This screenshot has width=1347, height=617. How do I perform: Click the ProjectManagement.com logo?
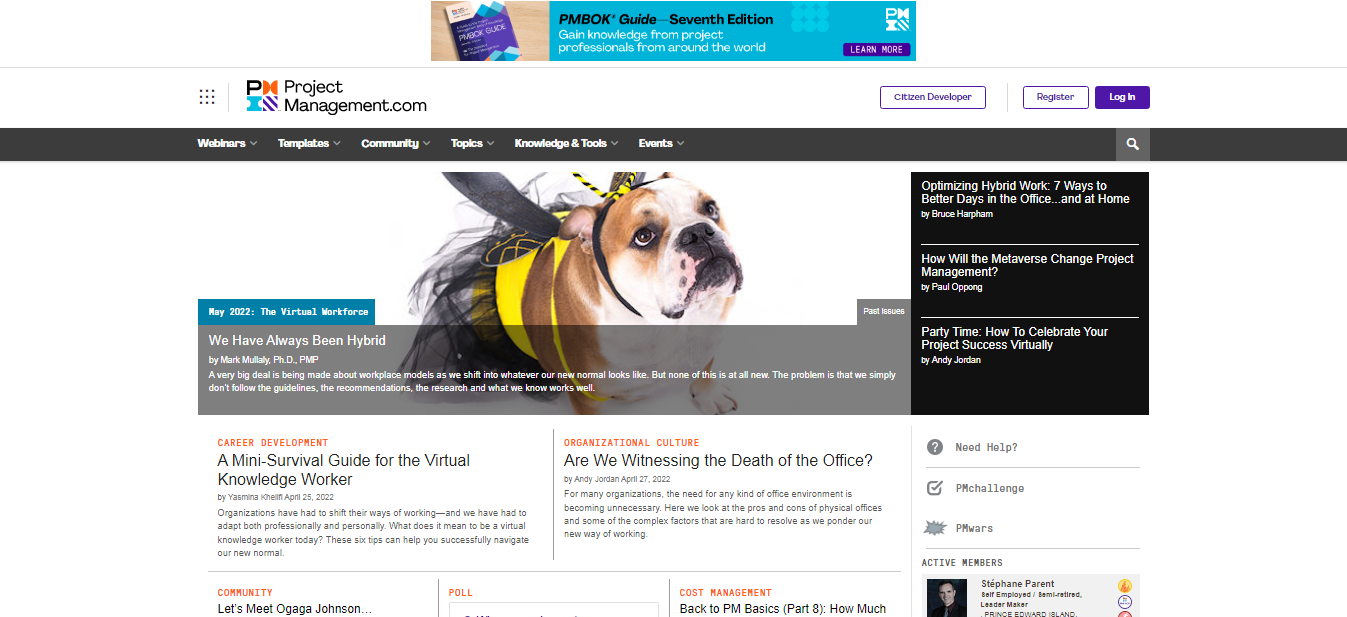click(x=336, y=96)
